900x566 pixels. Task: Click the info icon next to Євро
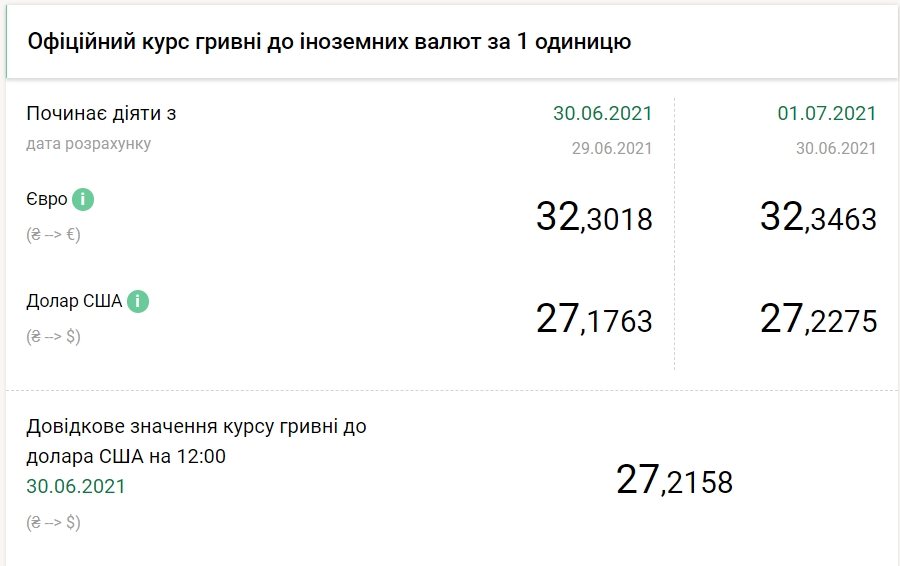(83, 199)
